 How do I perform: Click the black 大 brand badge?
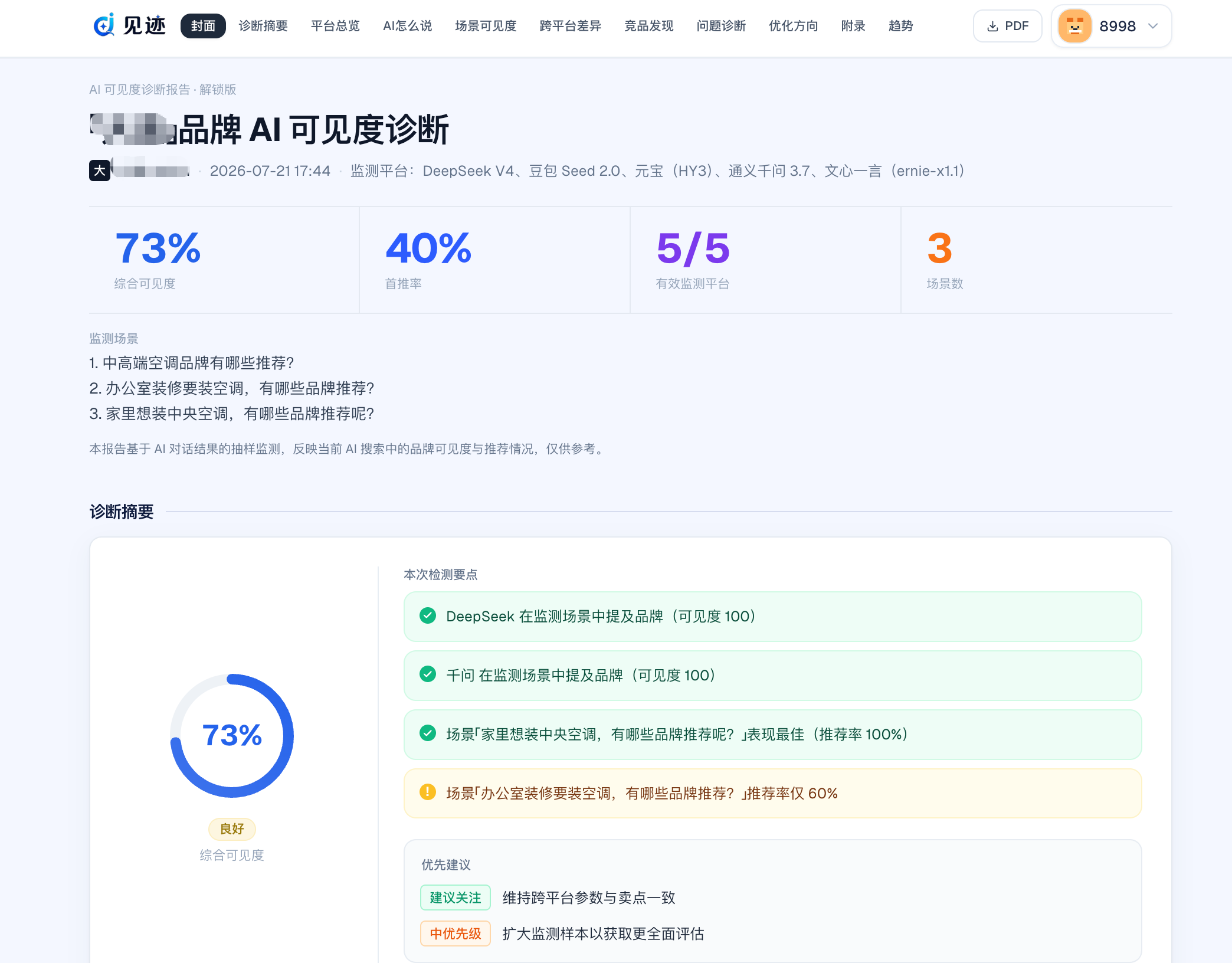pos(100,171)
